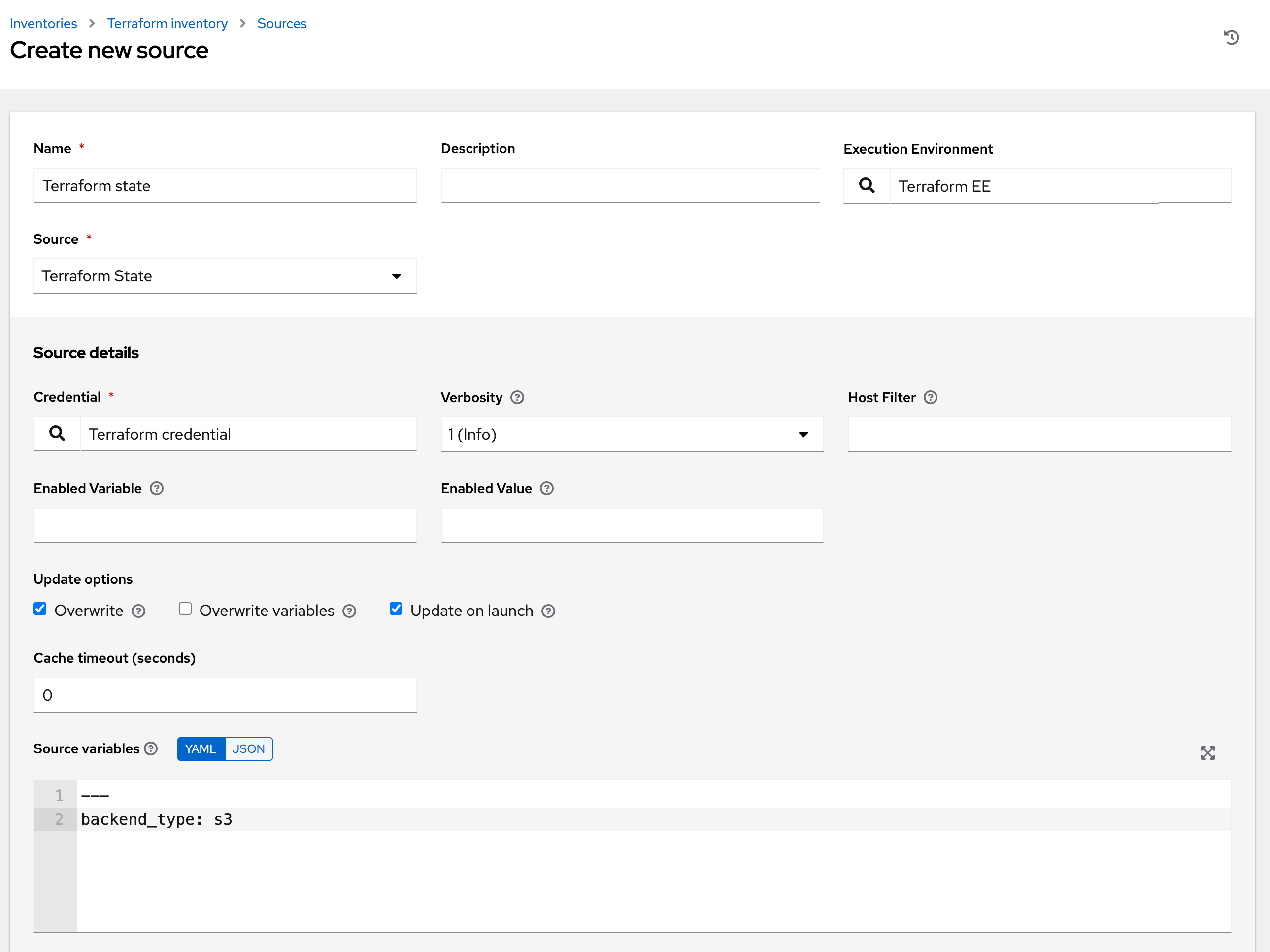Open the Sources breadcrumb link
Viewport: 1270px width, 952px height.
point(281,23)
